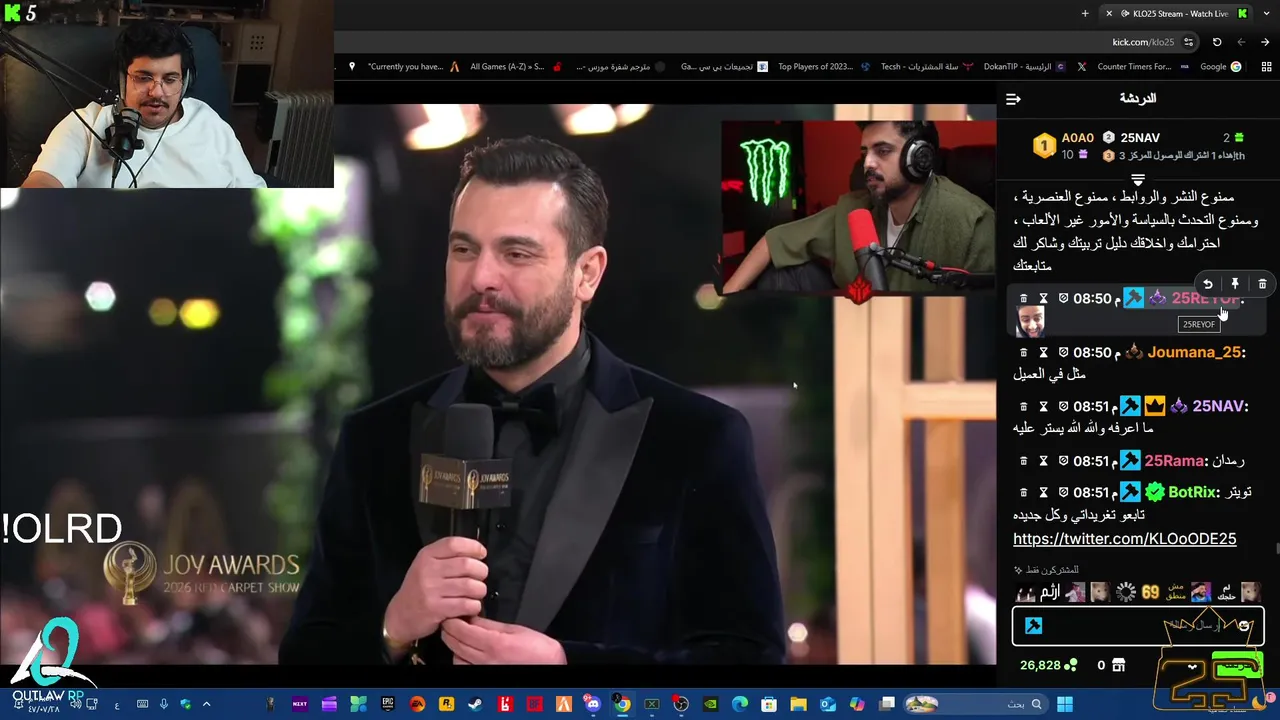This screenshot has width=1280, height=720.
Task: Open site information icon in address bar
Action: [x=1188, y=42]
